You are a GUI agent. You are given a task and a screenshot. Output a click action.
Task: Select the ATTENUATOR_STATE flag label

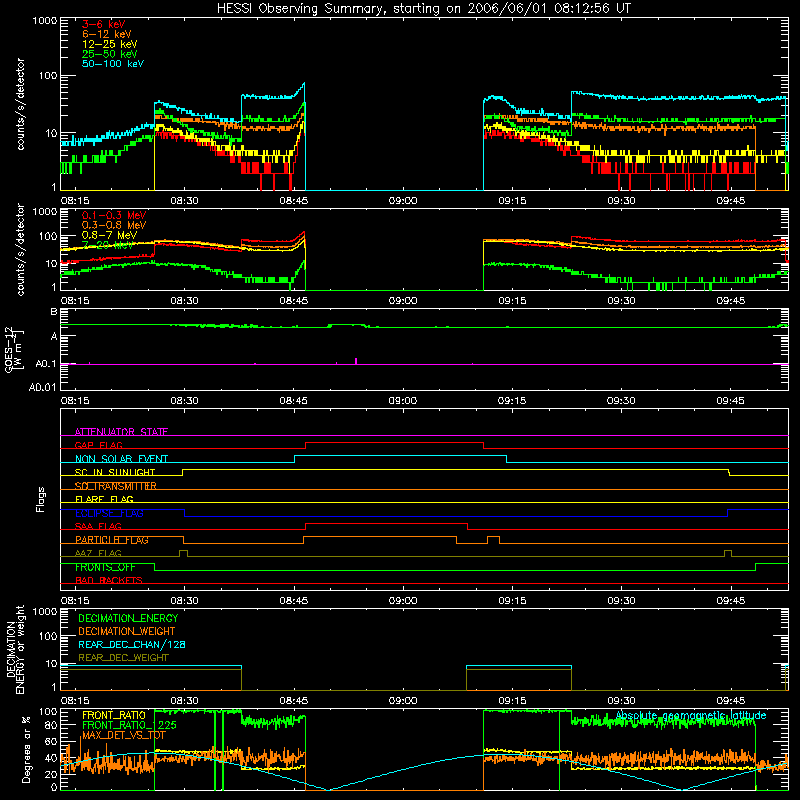(x=121, y=432)
